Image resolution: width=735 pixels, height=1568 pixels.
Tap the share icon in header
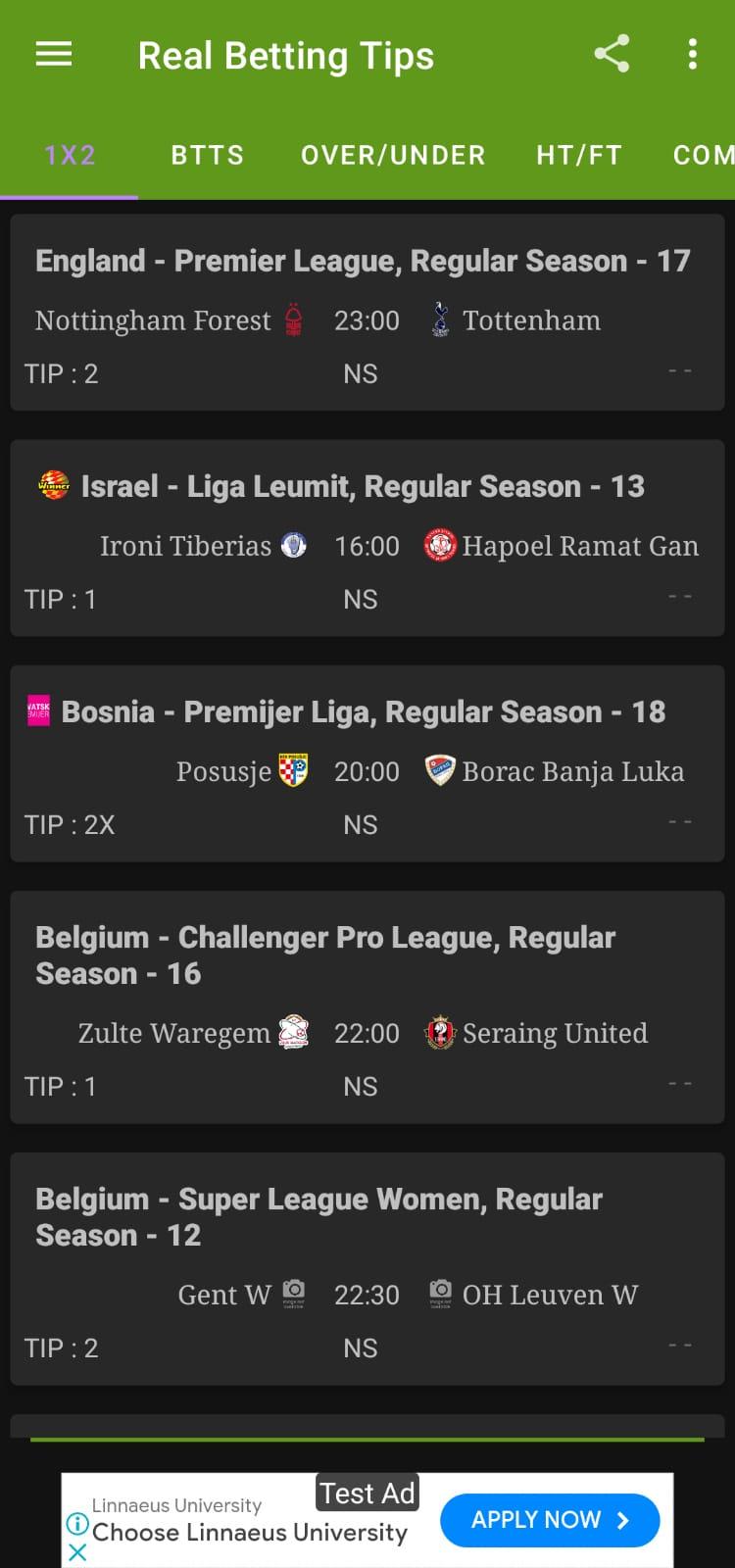click(612, 54)
